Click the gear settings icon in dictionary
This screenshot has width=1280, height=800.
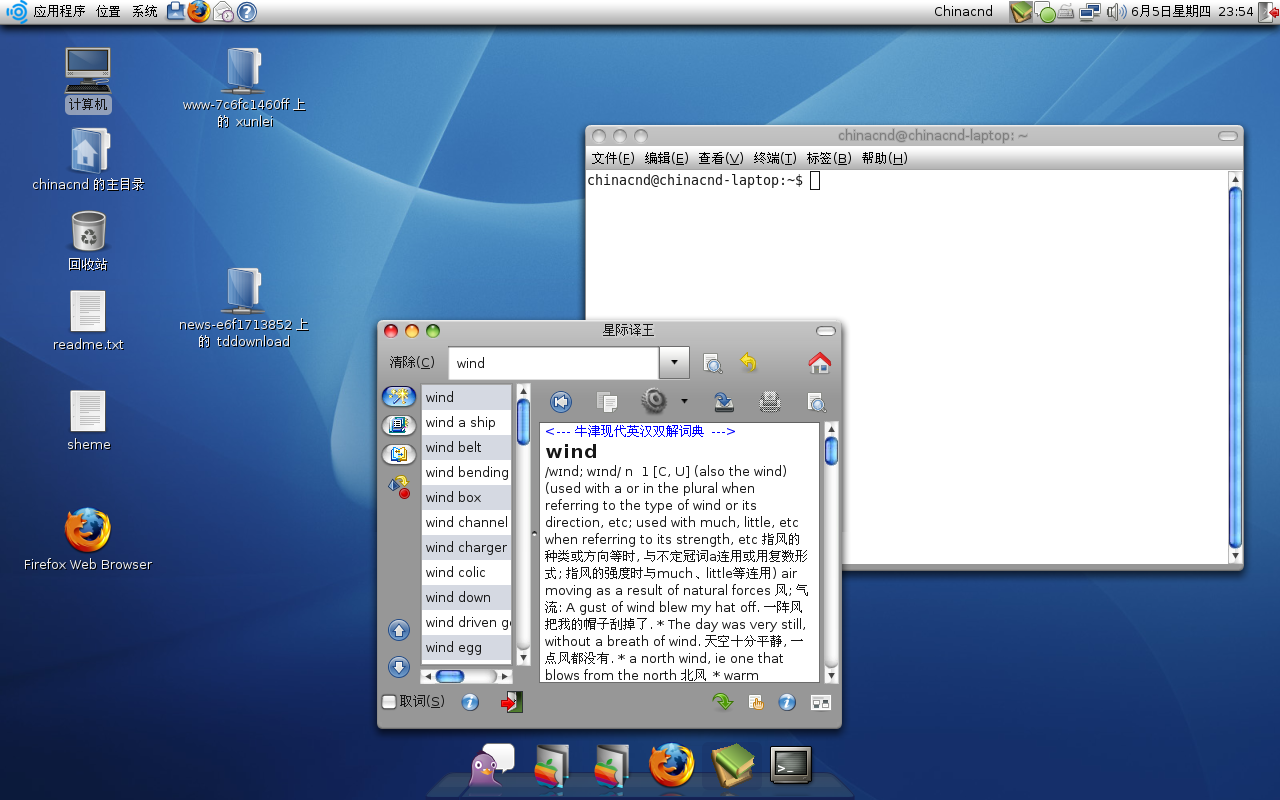click(654, 401)
